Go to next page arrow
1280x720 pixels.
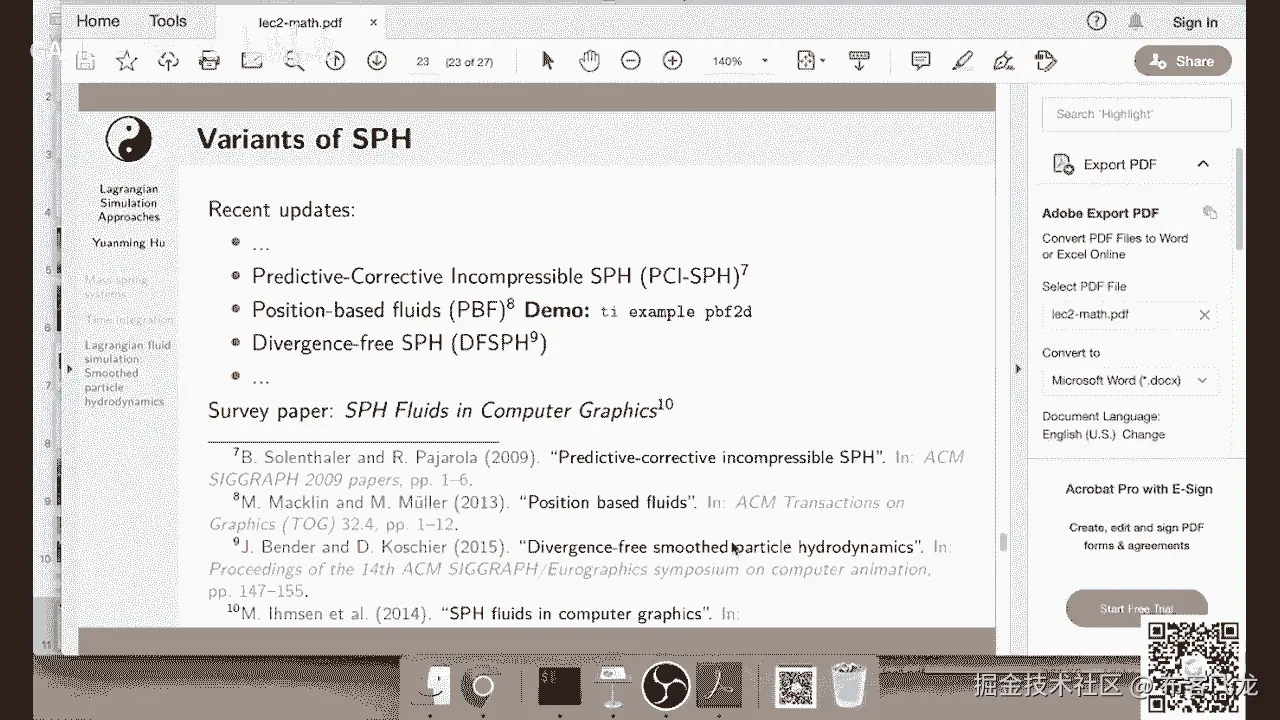tap(377, 61)
